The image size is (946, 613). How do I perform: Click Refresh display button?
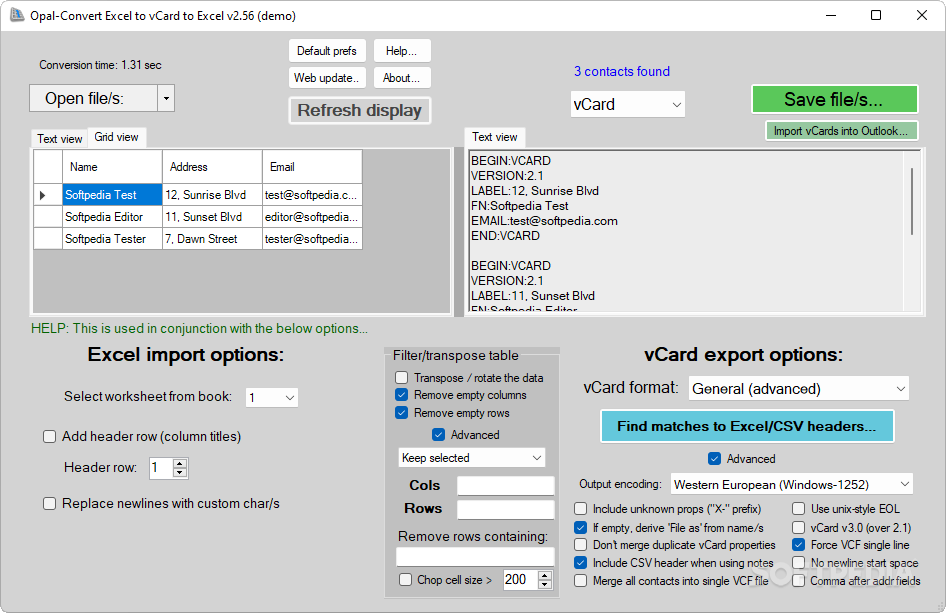pyautogui.click(x=360, y=110)
